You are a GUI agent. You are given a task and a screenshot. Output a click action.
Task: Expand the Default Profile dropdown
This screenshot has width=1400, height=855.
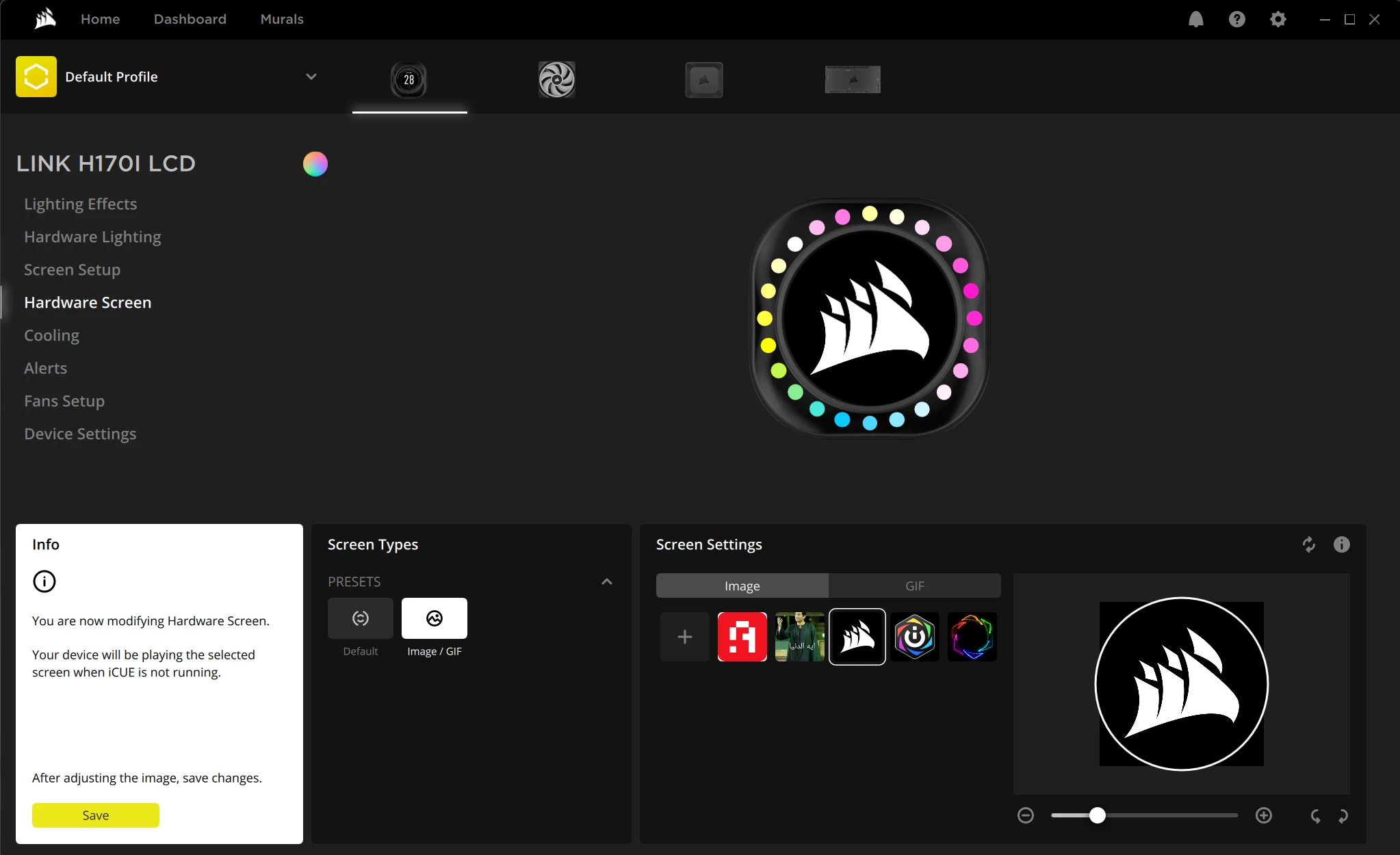pyautogui.click(x=311, y=77)
